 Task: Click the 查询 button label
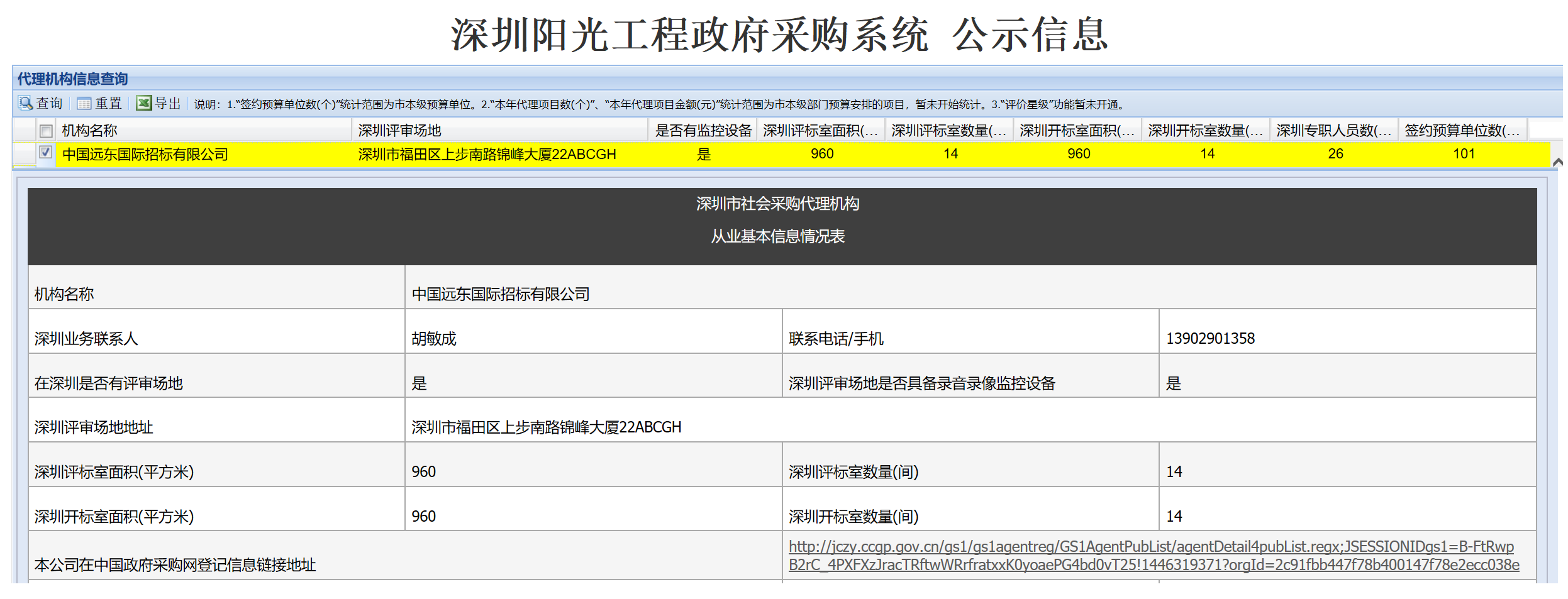(x=50, y=104)
